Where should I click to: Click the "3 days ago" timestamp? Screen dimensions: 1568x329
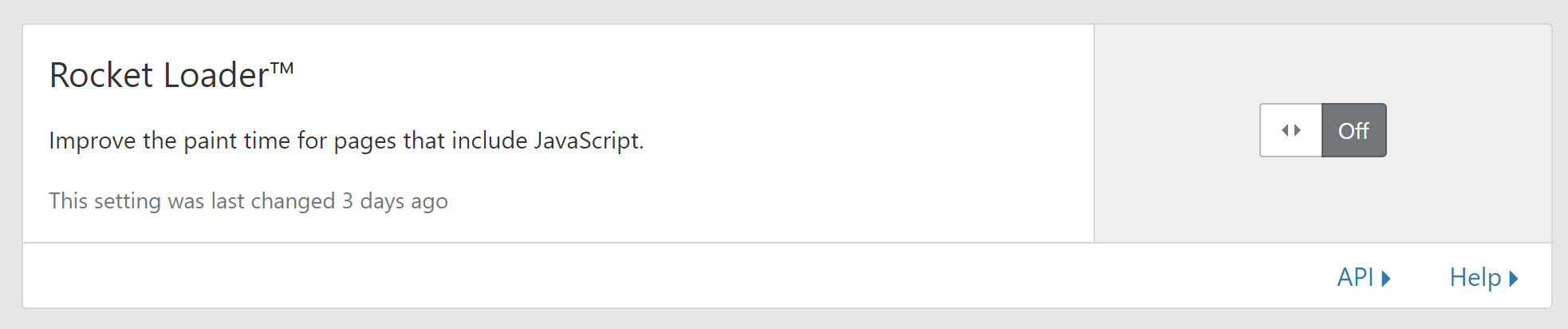395,200
